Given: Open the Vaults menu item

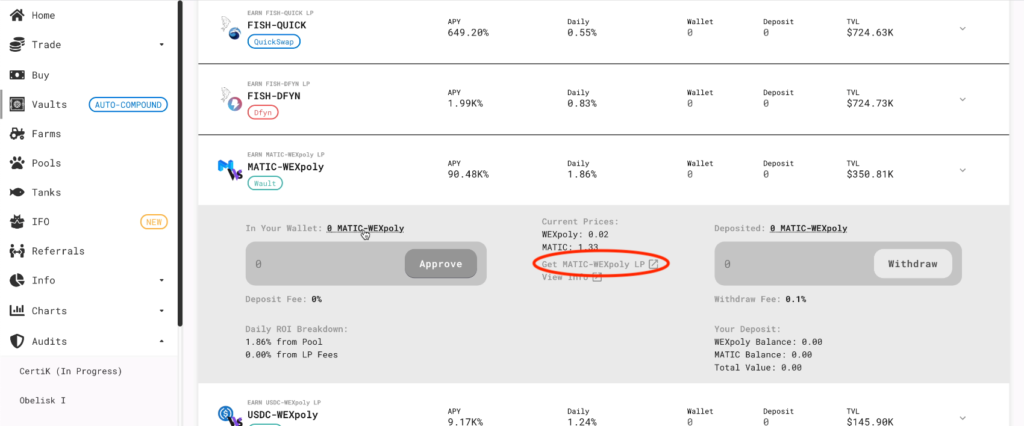Looking at the screenshot, I should click(x=89, y=105).
